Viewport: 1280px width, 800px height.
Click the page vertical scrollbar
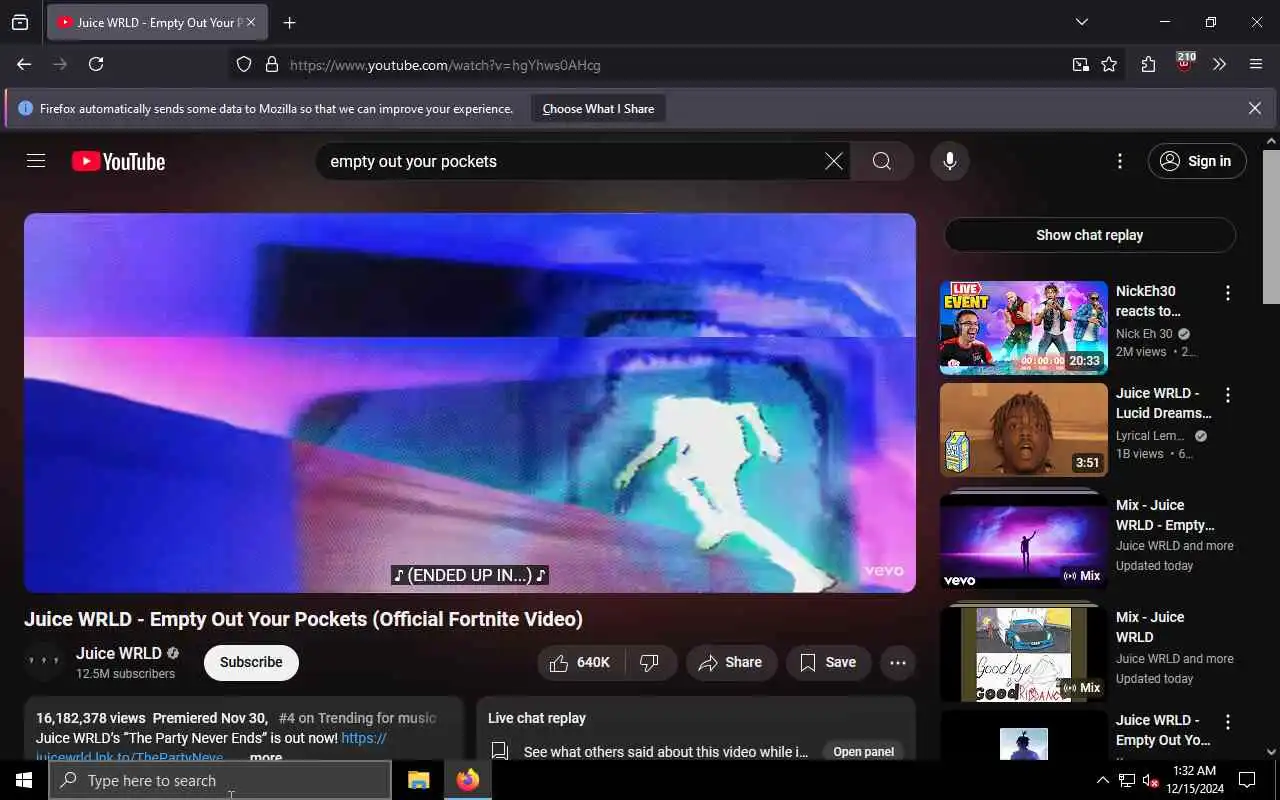click(x=1271, y=225)
